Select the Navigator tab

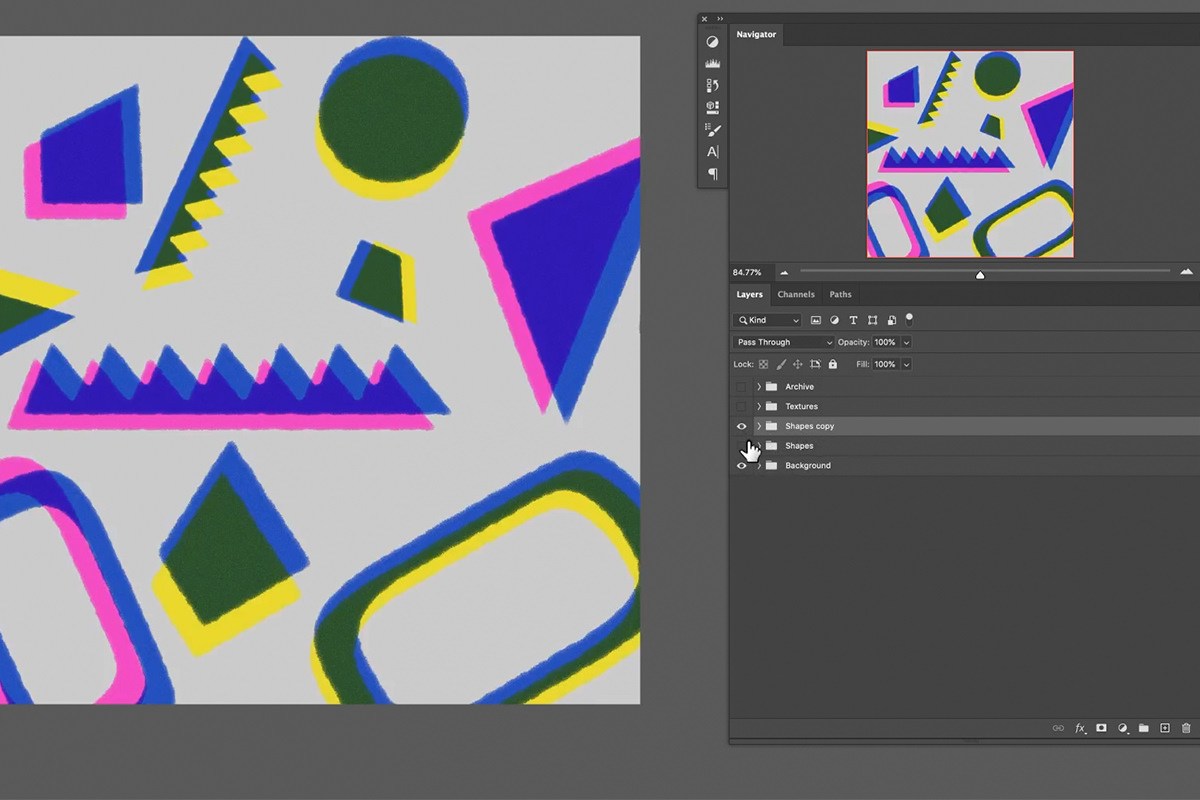click(x=756, y=34)
